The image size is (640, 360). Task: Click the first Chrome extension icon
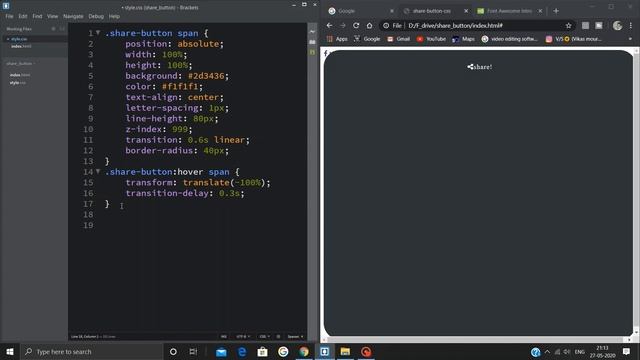click(x=585, y=25)
